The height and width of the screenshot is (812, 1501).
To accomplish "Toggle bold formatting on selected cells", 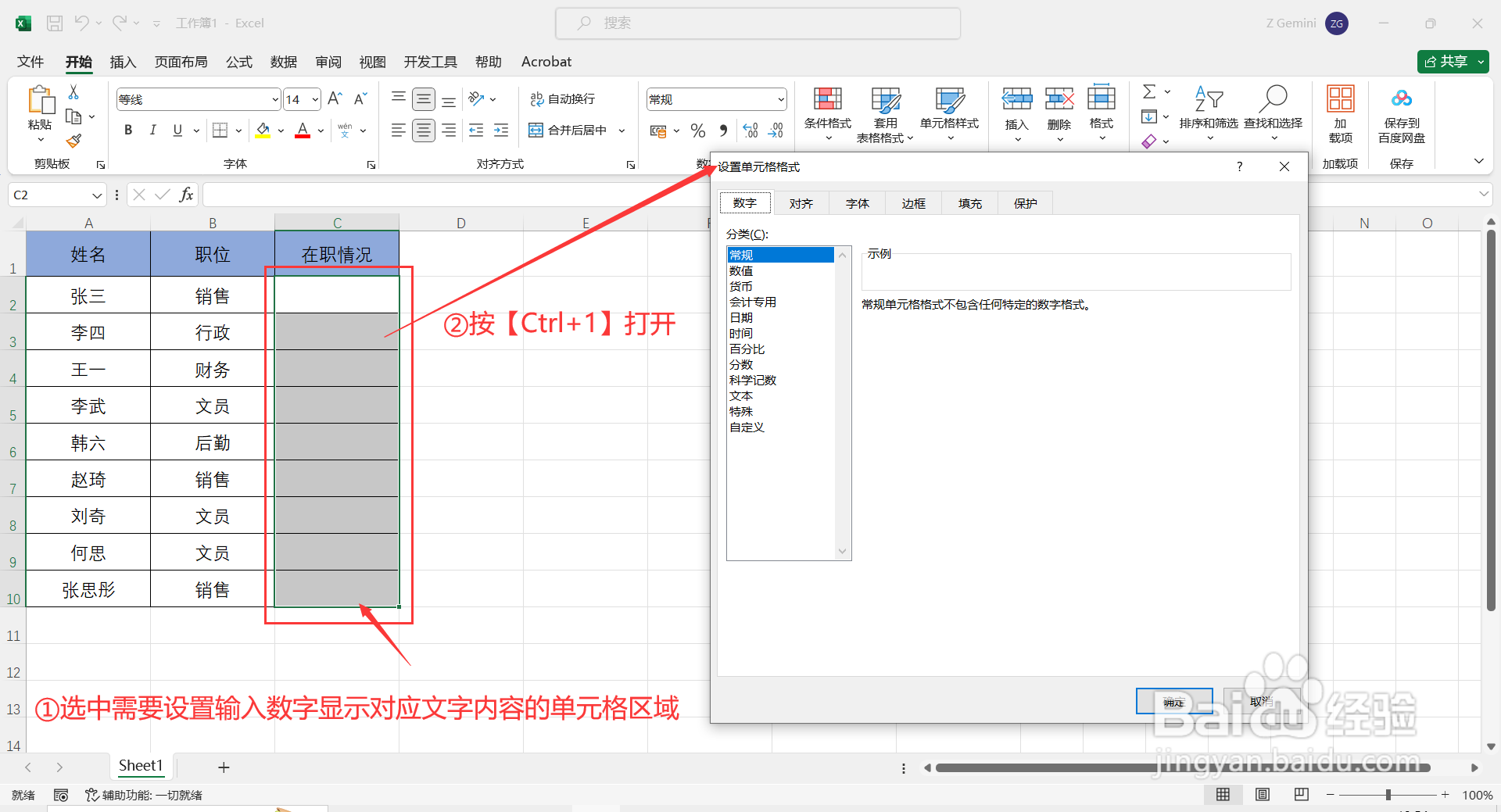I will (x=127, y=130).
